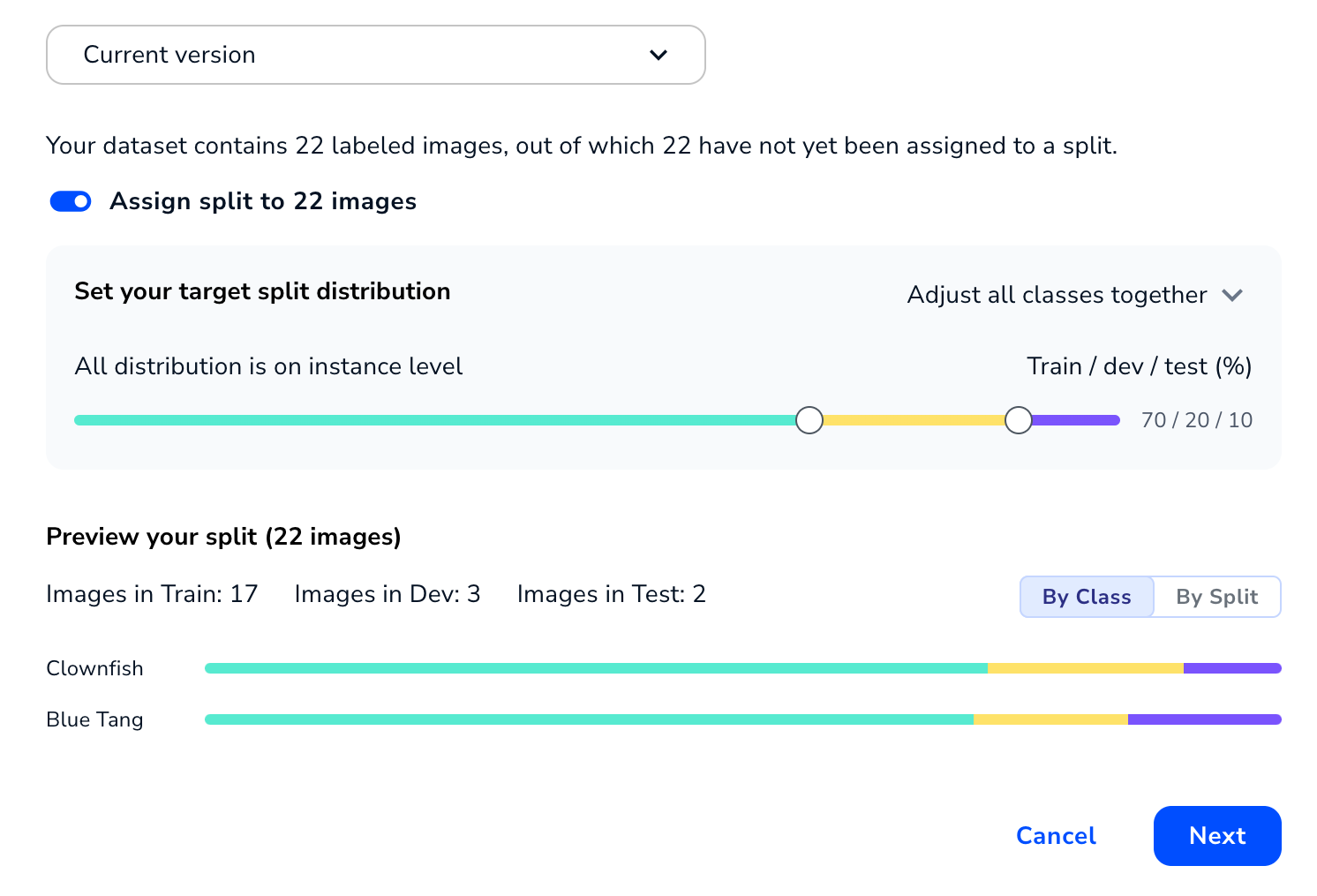Click the Next button
Viewport: 1317px width, 896px height.
point(1216,836)
